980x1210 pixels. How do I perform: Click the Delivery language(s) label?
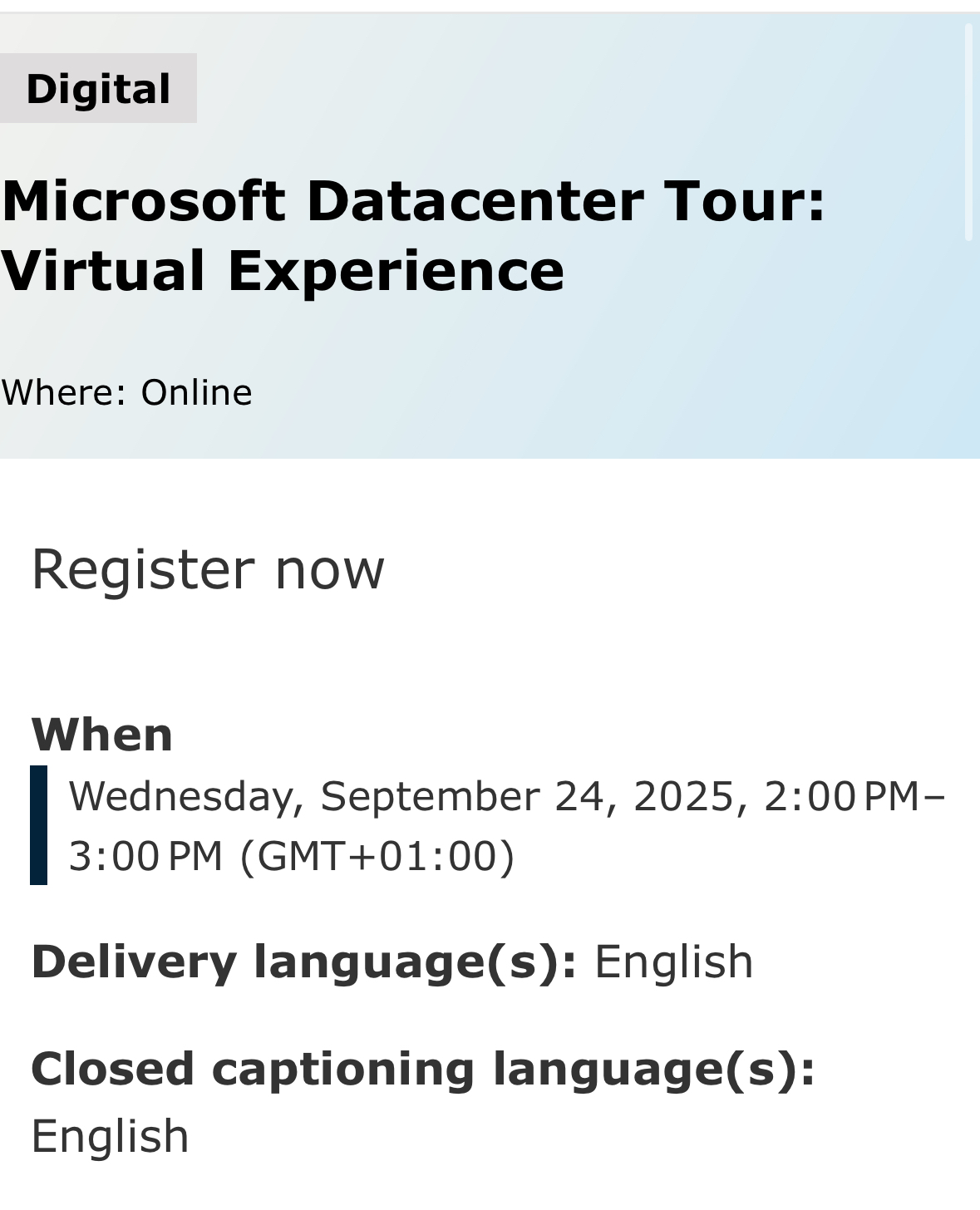(304, 962)
